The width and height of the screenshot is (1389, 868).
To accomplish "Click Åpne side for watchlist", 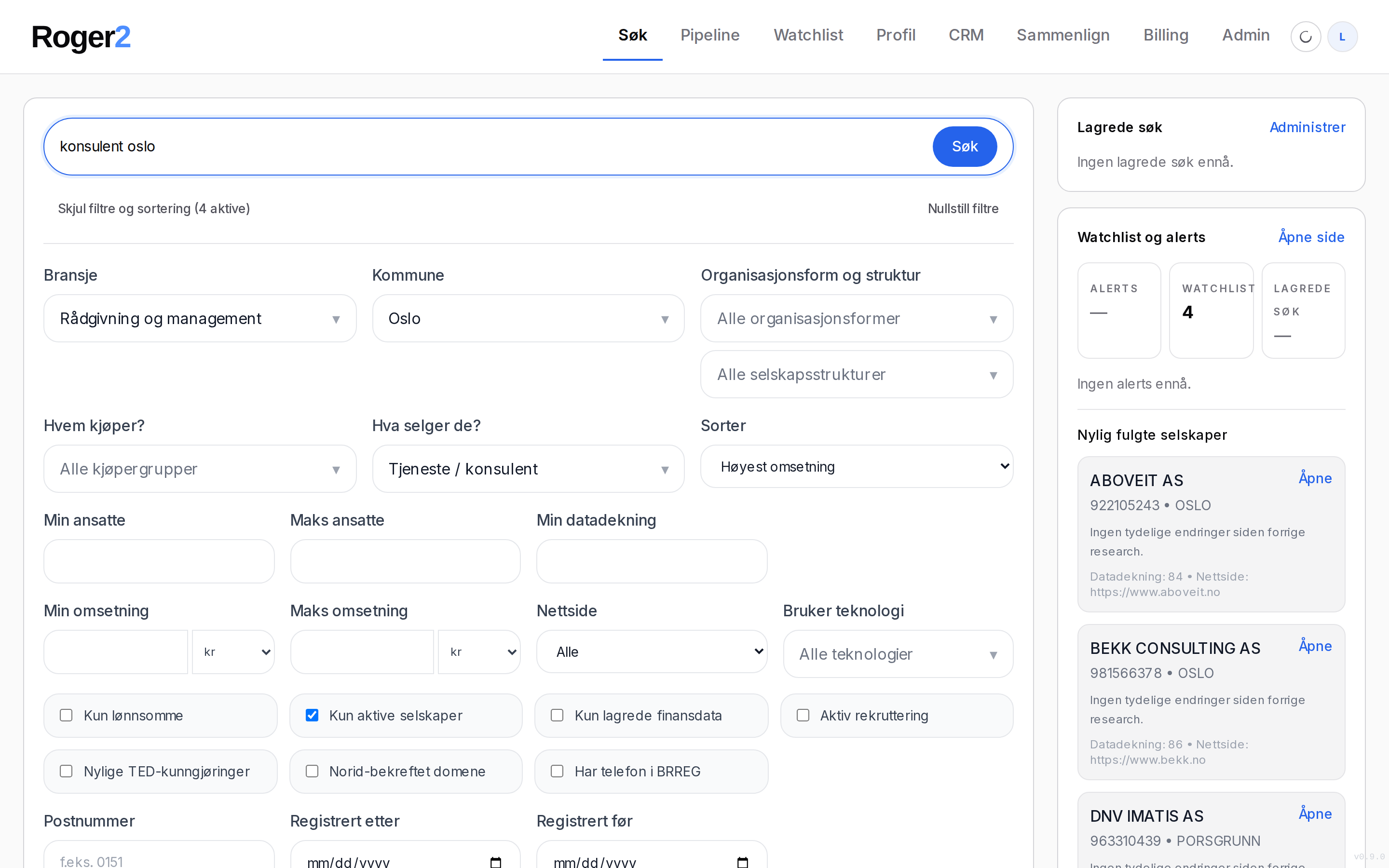I will click(1311, 237).
